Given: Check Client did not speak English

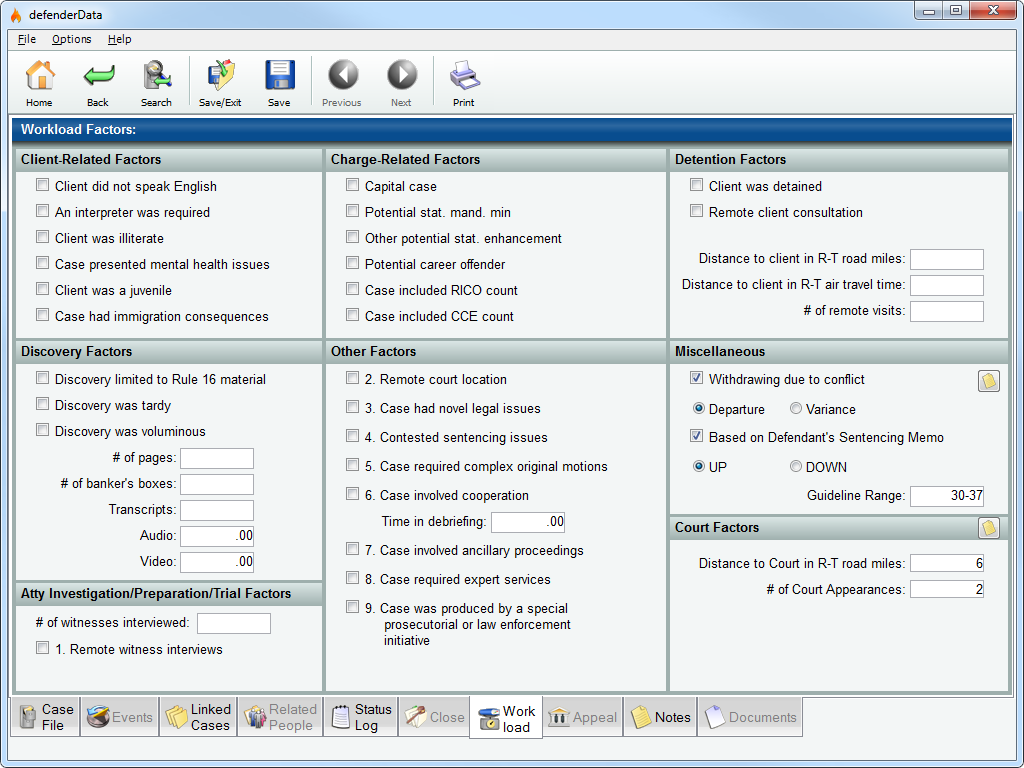Looking at the screenshot, I should [42, 185].
